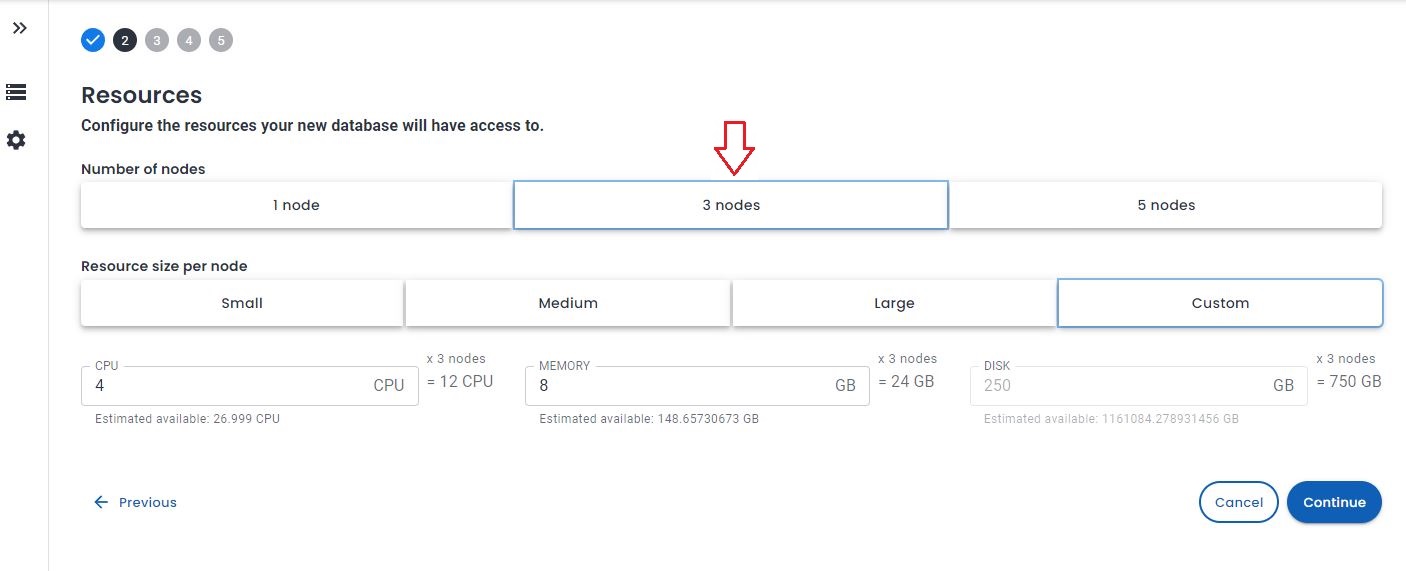This screenshot has height=571, width=1406.
Task: Open the databases list icon in sidebar
Action: tap(16, 92)
